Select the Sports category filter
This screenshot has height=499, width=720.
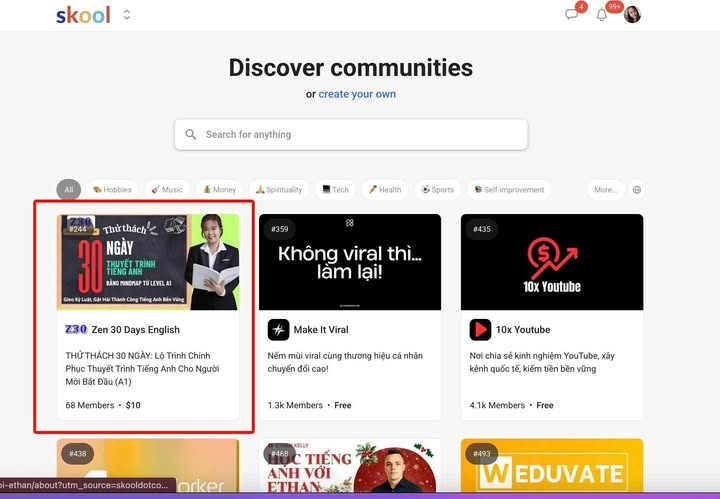click(438, 190)
